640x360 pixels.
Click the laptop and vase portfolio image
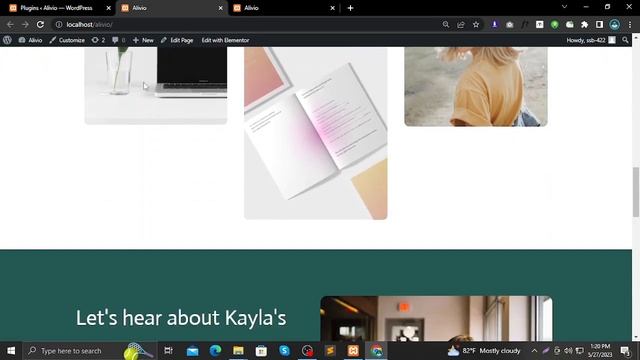156,85
